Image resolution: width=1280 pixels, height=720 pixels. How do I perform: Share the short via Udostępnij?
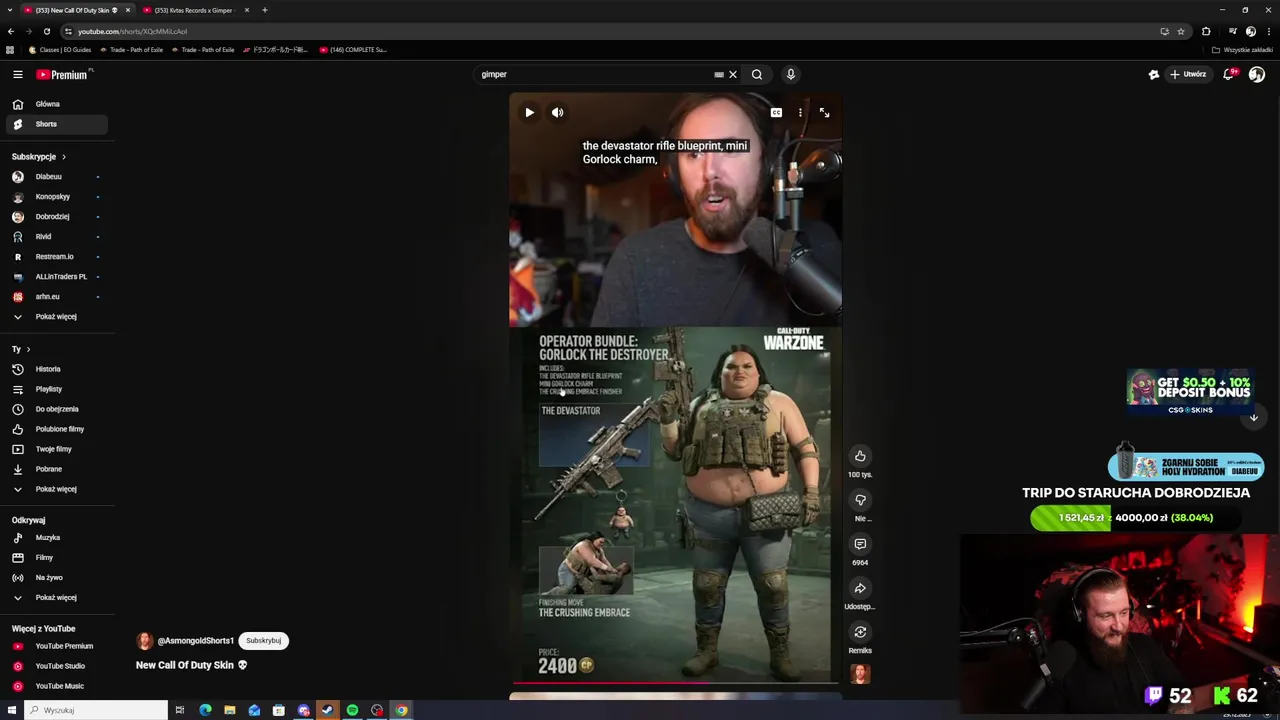(860, 588)
